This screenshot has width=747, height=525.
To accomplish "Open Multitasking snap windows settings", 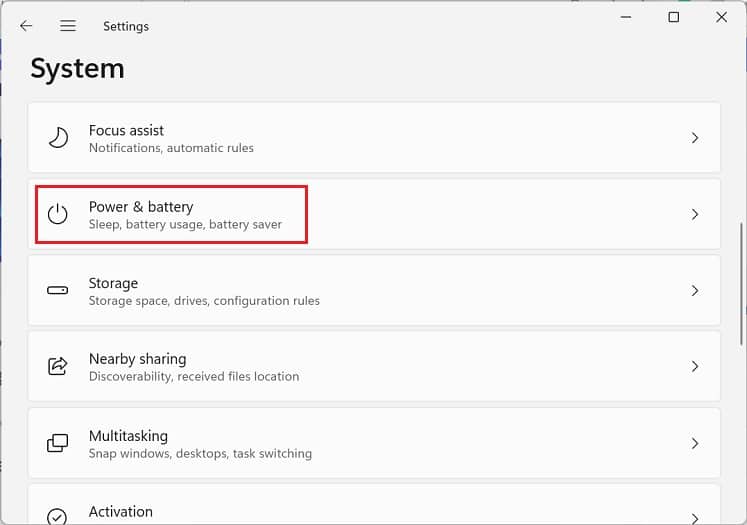I will 374,443.
